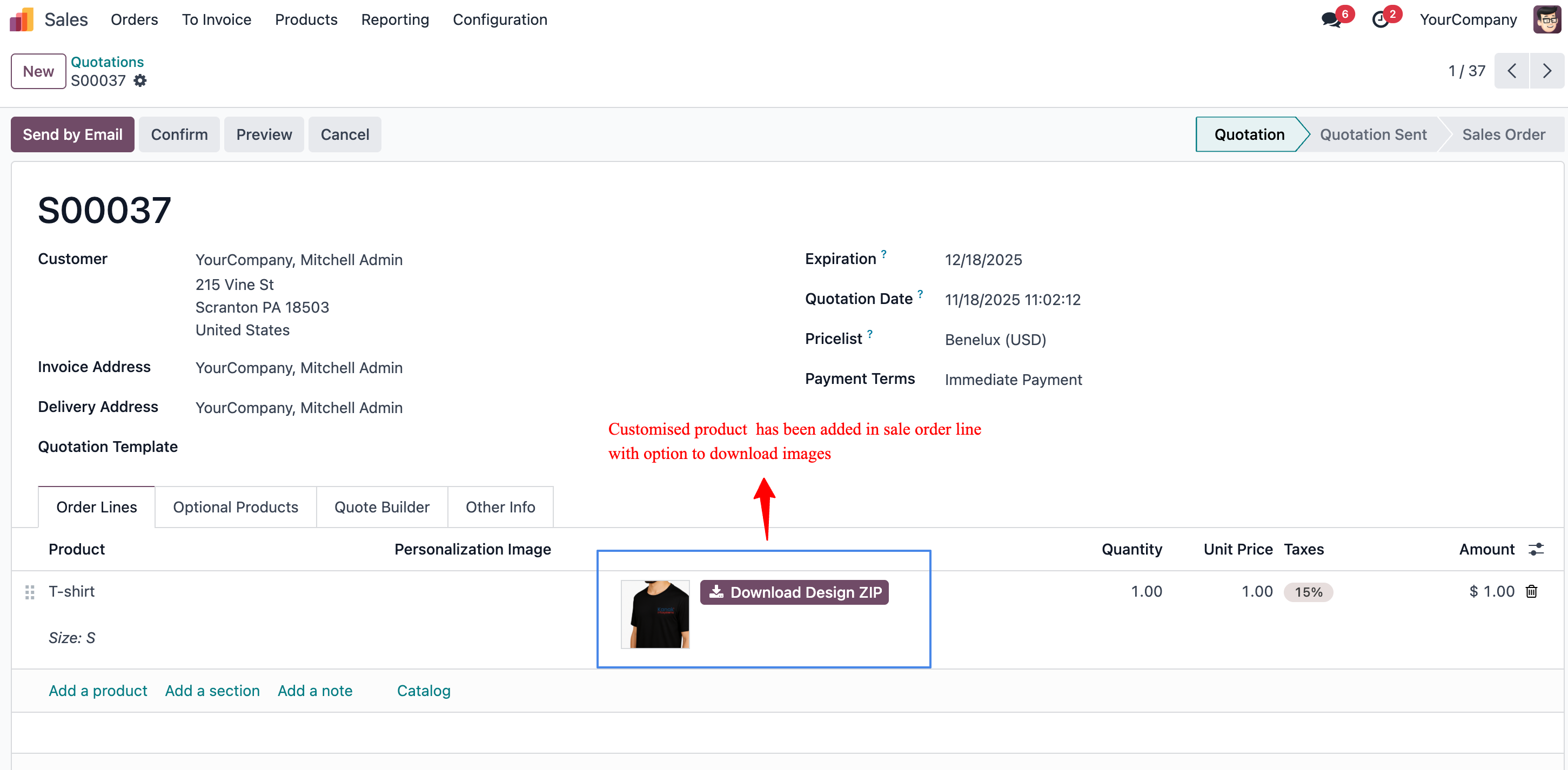The image size is (1568, 770).
Task: Switch to the Quote Builder tab
Action: pyautogui.click(x=381, y=506)
